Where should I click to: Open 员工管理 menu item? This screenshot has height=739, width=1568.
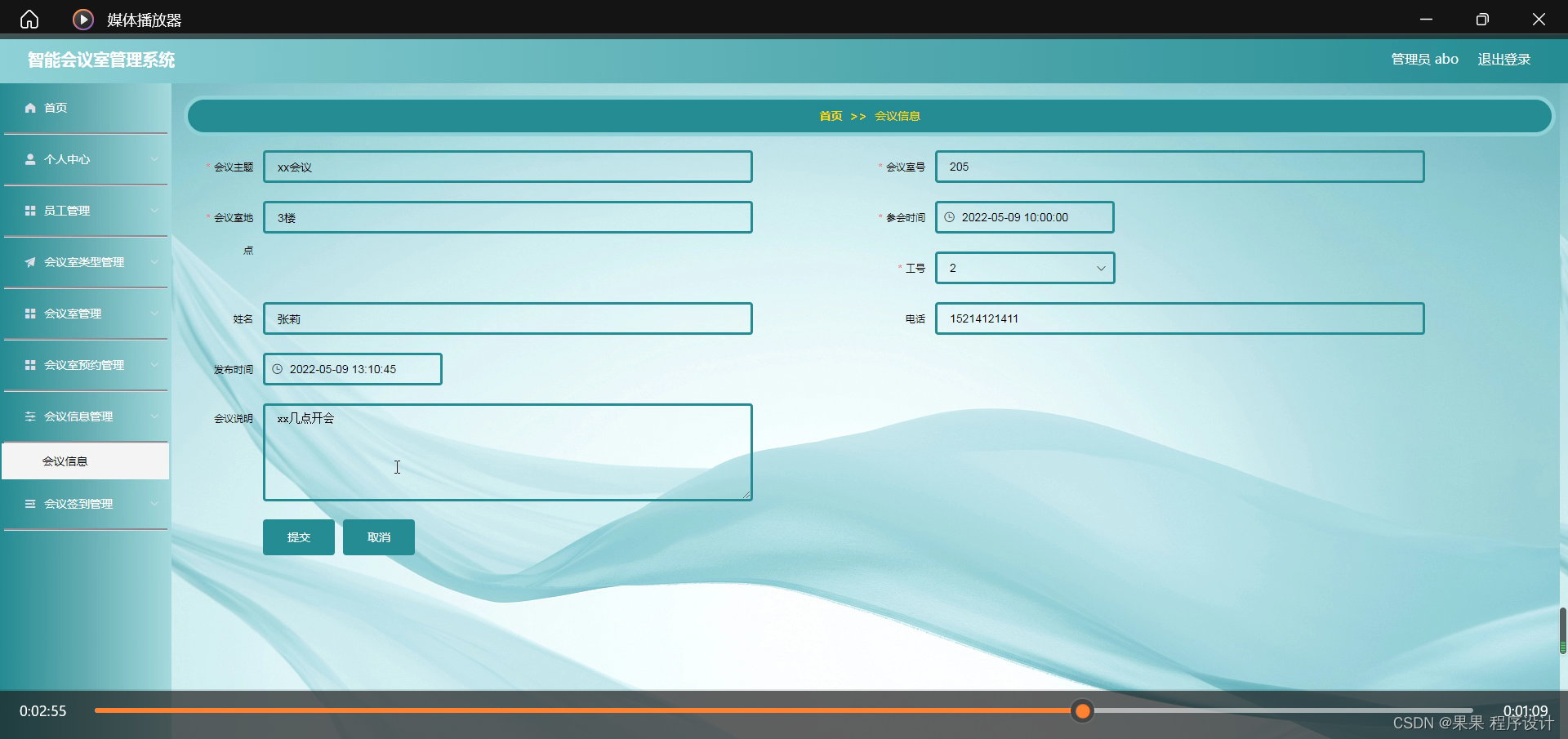pyautogui.click(x=86, y=211)
